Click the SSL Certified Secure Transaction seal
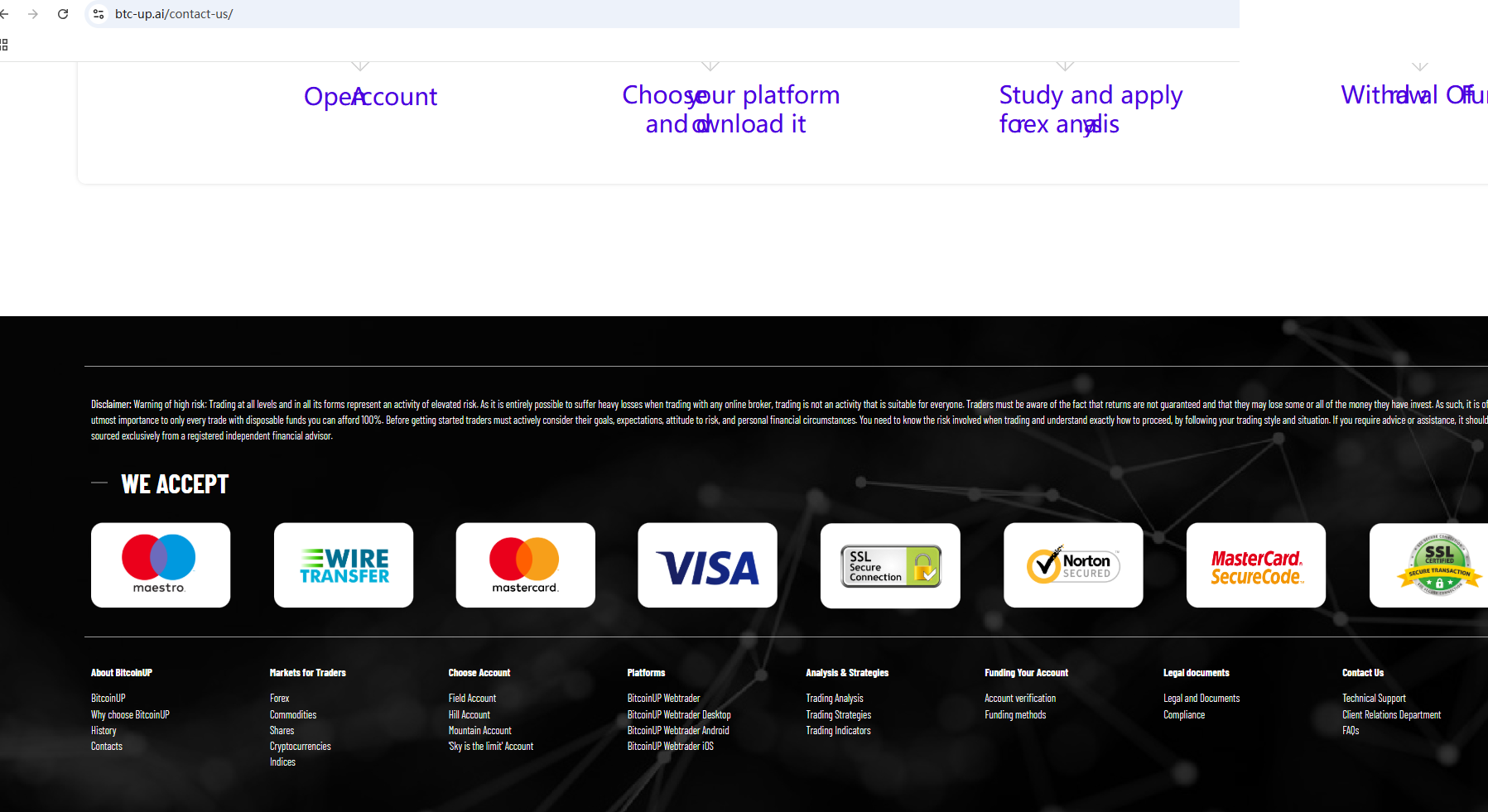Image resolution: width=1488 pixels, height=812 pixels. (x=1429, y=565)
